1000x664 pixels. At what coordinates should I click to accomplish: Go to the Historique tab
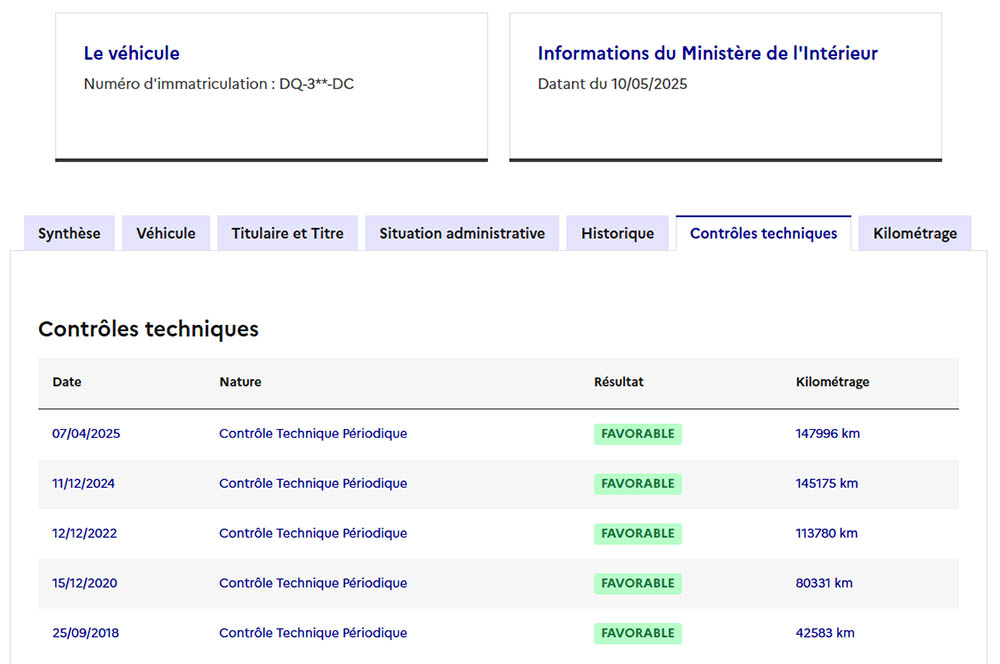tap(617, 233)
